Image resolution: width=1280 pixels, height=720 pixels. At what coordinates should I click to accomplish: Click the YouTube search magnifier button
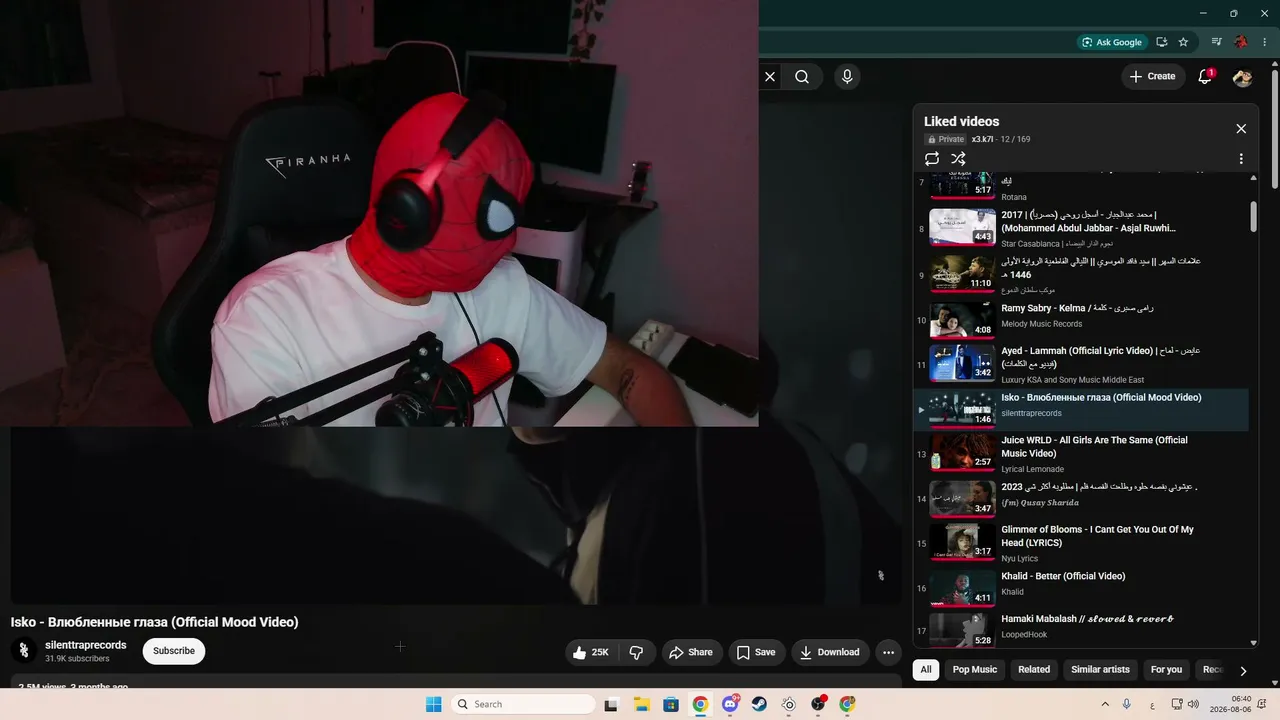[802, 76]
